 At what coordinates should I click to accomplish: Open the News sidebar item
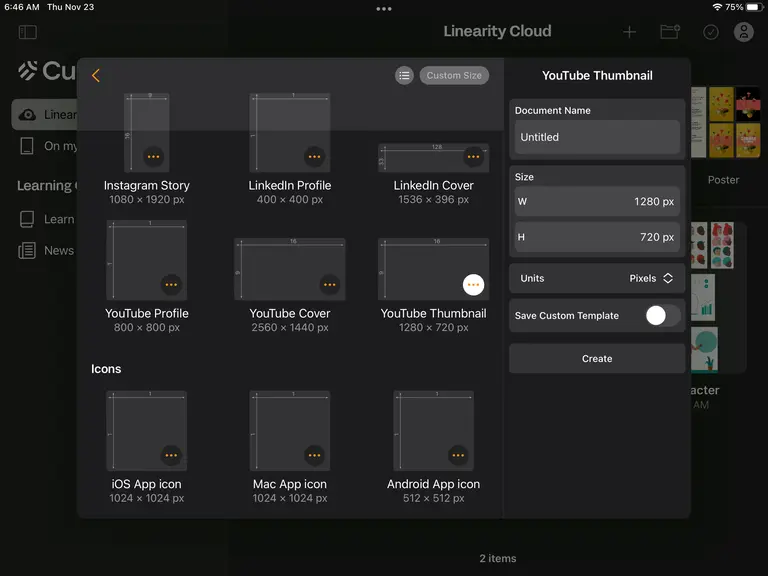pos(47,250)
